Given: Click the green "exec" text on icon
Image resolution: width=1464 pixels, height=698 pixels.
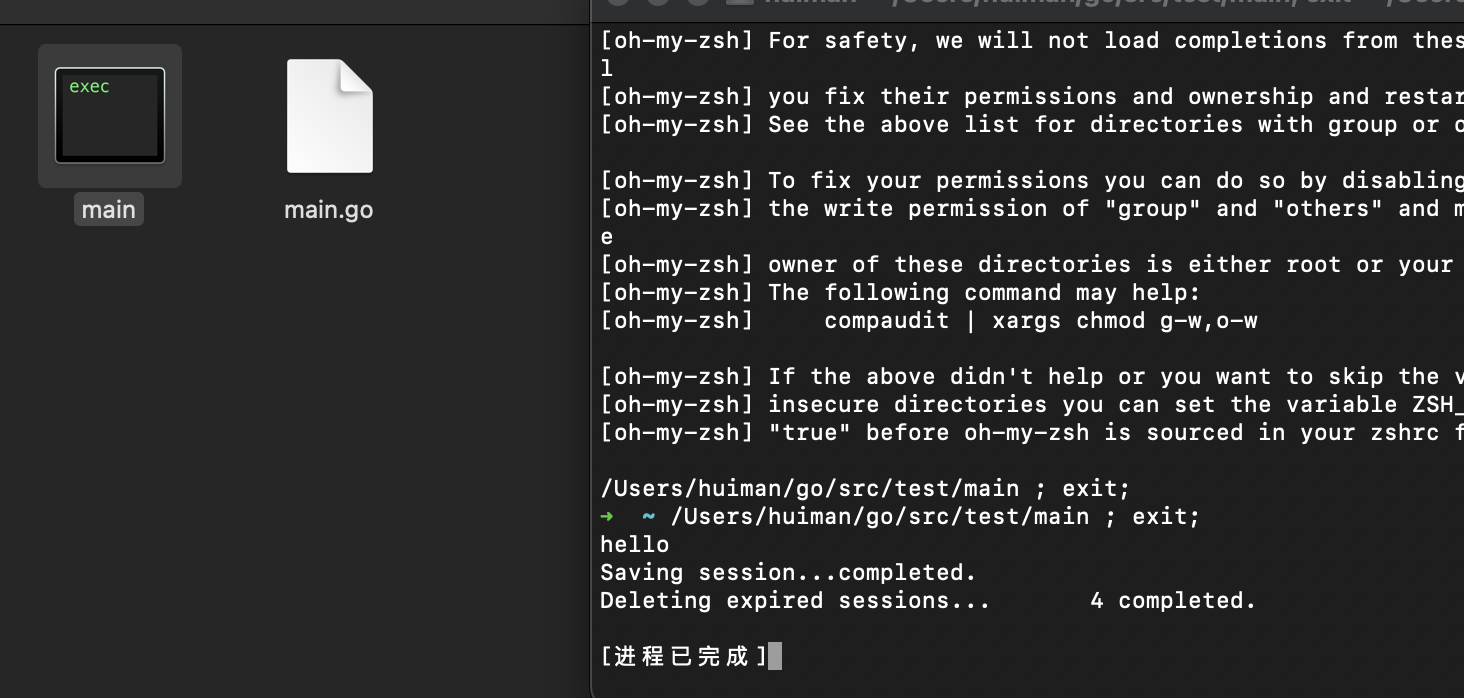Looking at the screenshot, I should [89, 87].
